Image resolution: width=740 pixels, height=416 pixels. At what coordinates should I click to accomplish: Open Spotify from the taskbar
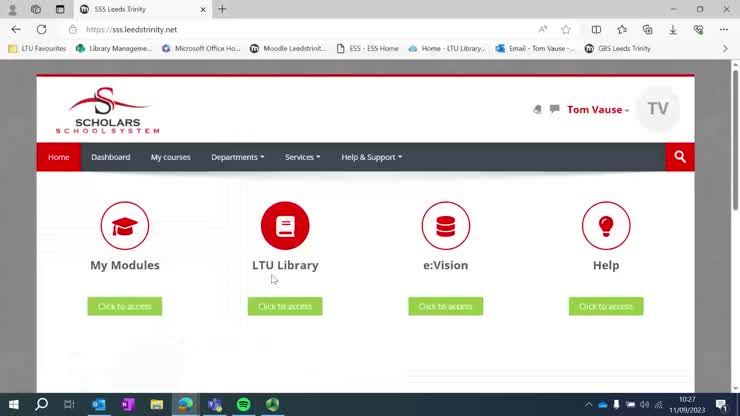pos(244,405)
